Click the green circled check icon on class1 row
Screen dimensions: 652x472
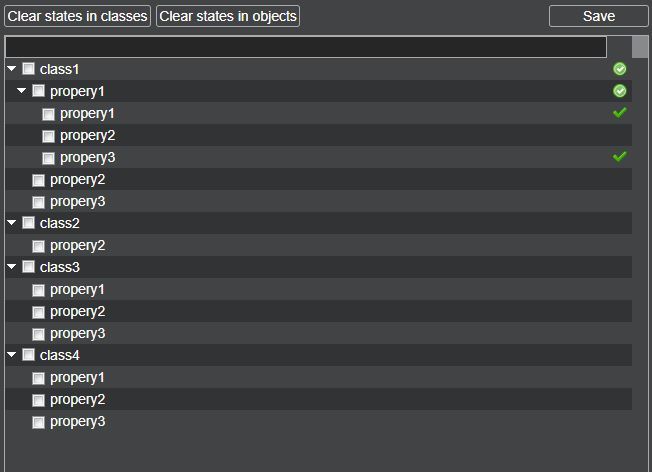point(619,69)
